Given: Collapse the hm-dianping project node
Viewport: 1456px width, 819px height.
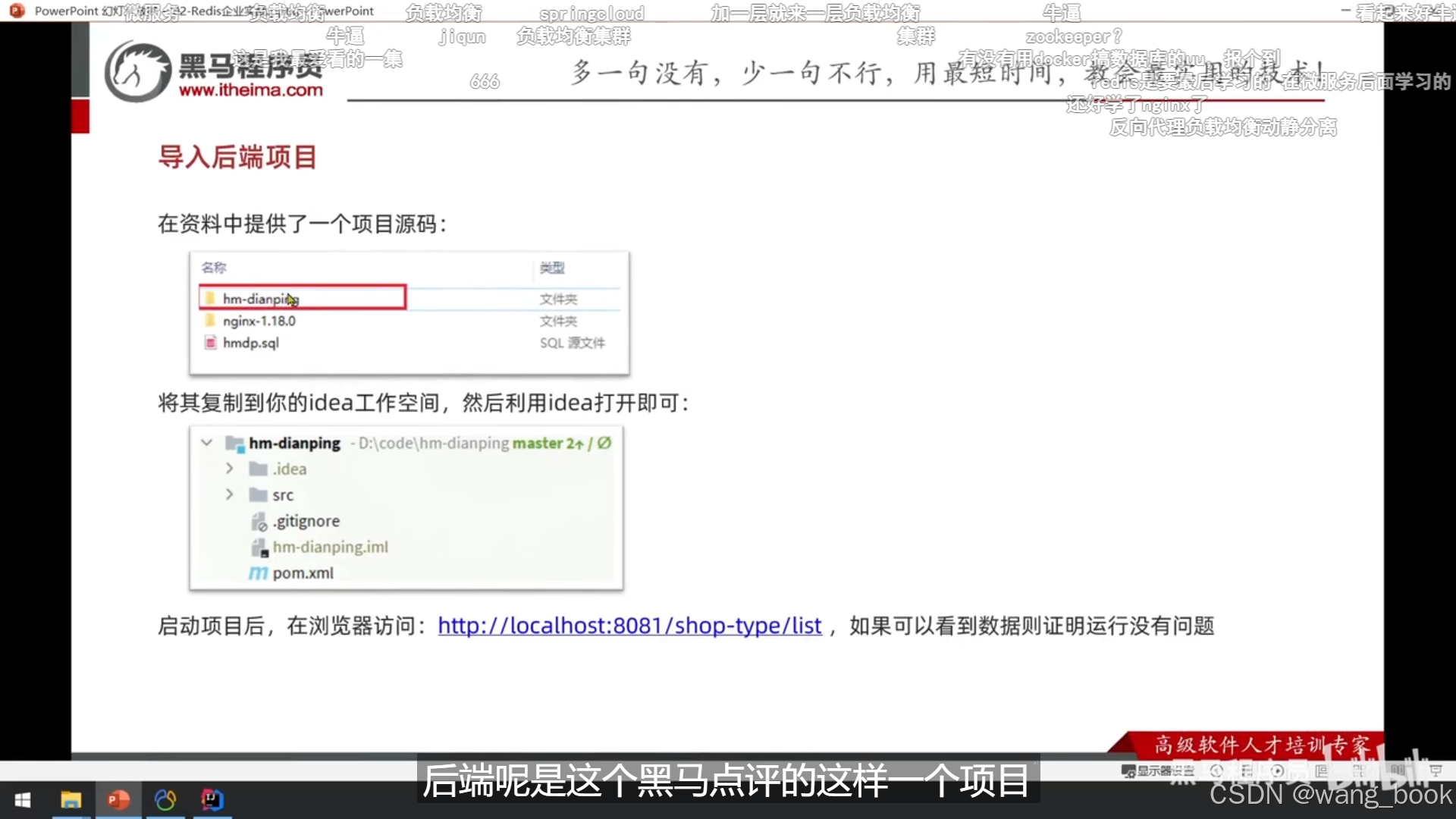Looking at the screenshot, I should 206,443.
